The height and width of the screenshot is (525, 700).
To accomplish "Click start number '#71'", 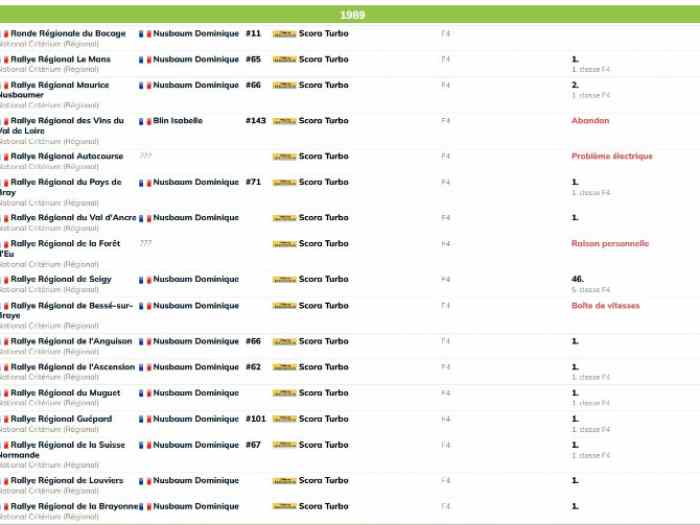I will point(253,183).
